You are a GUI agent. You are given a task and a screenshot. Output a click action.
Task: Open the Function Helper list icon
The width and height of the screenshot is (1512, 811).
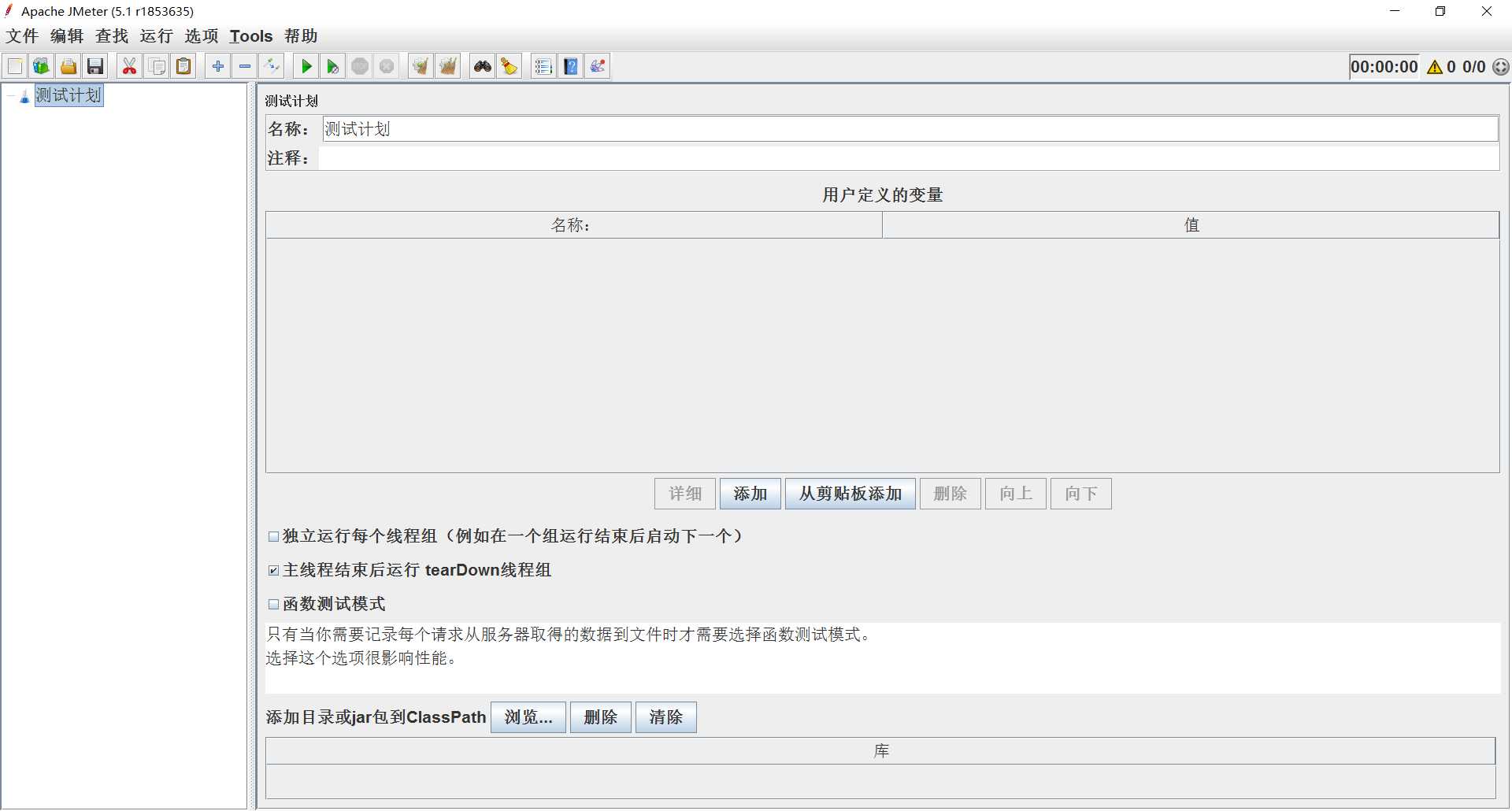(x=544, y=67)
